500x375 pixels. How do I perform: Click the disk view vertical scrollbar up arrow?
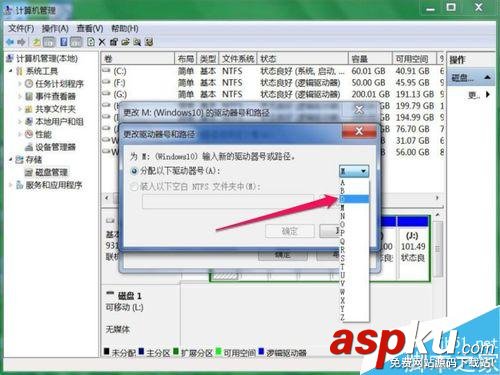[x=437, y=215]
